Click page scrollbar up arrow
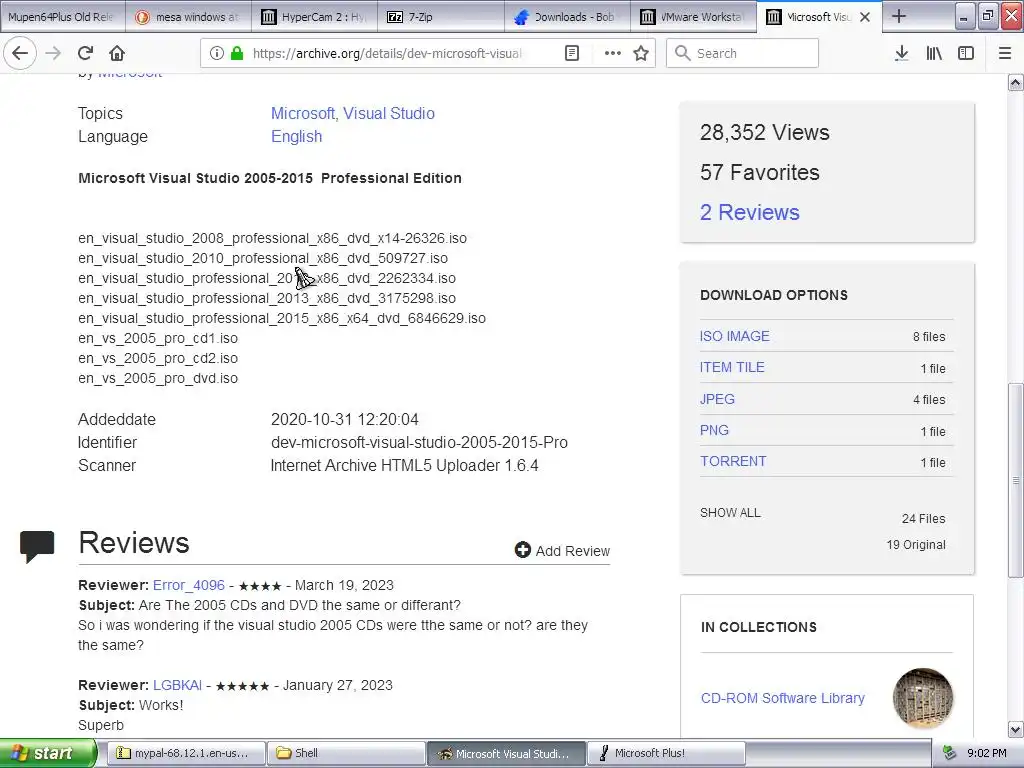1024x768 pixels. [x=1016, y=83]
